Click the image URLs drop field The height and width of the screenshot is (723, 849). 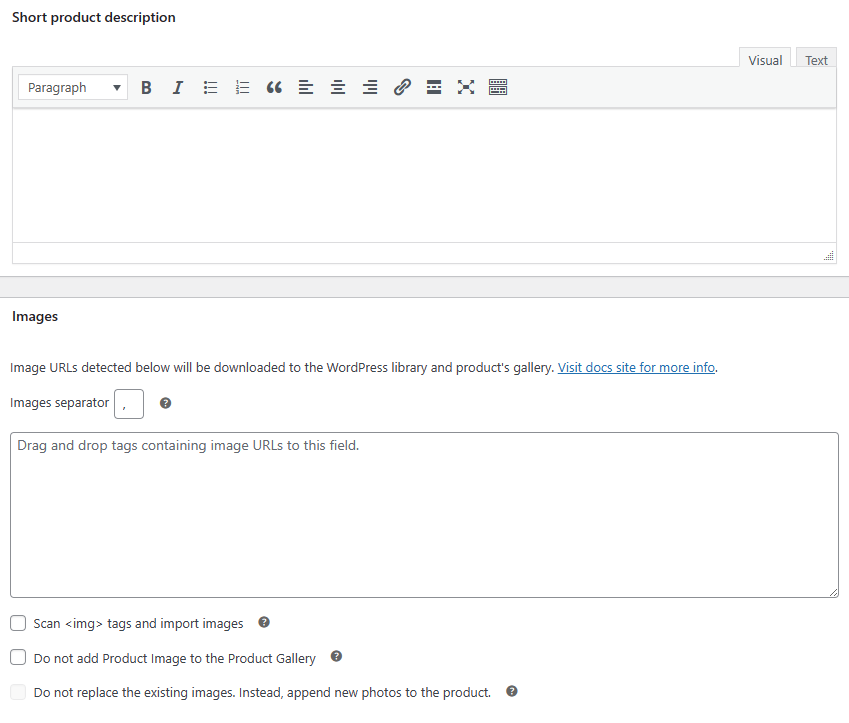pos(424,515)
